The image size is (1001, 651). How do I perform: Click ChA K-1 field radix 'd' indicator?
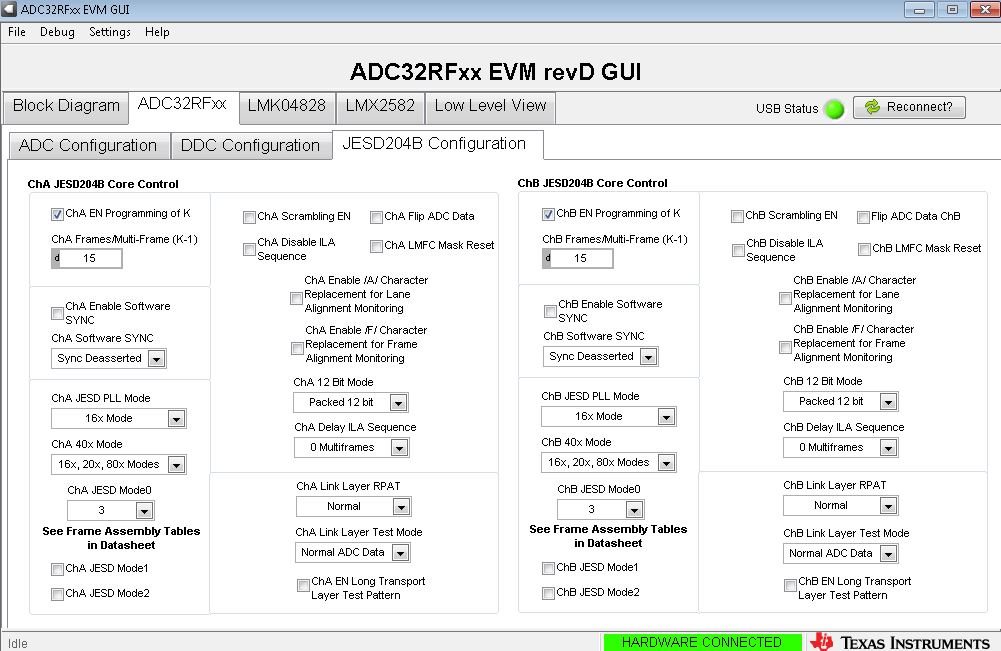coord(56,258)
